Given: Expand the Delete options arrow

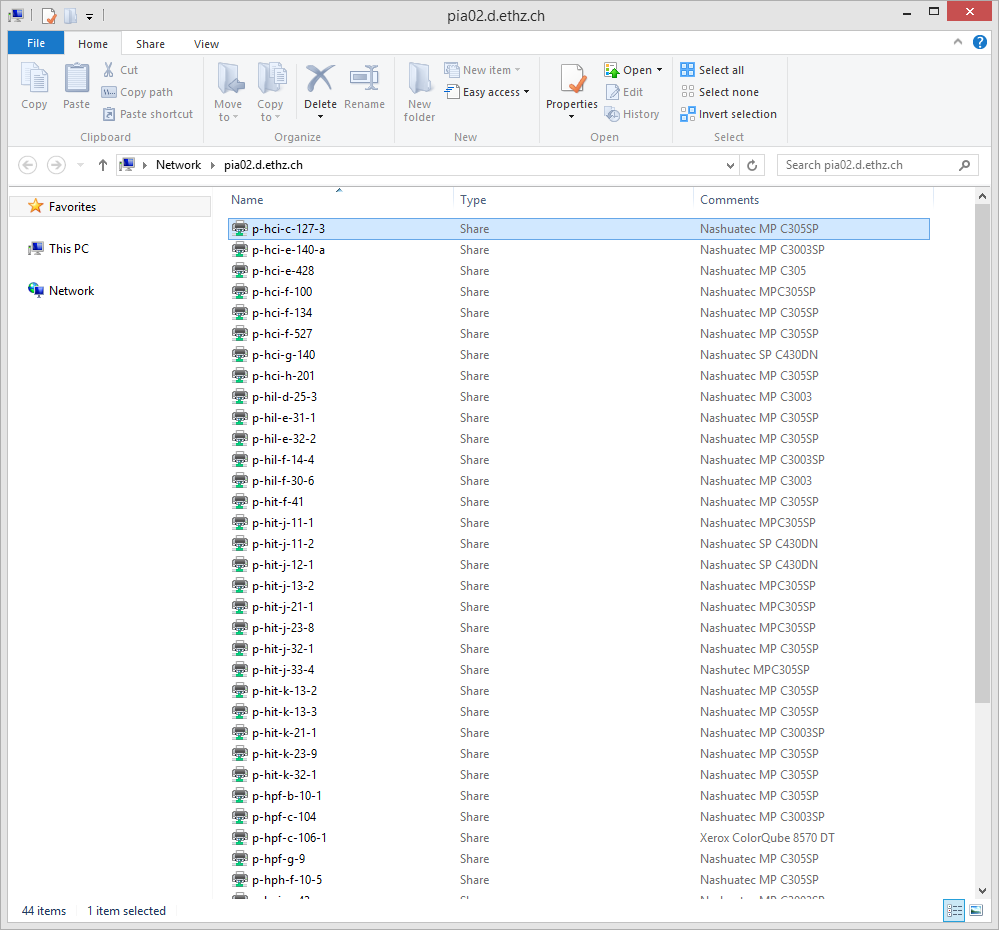Looking at the screenshot, I should point(320,117).
